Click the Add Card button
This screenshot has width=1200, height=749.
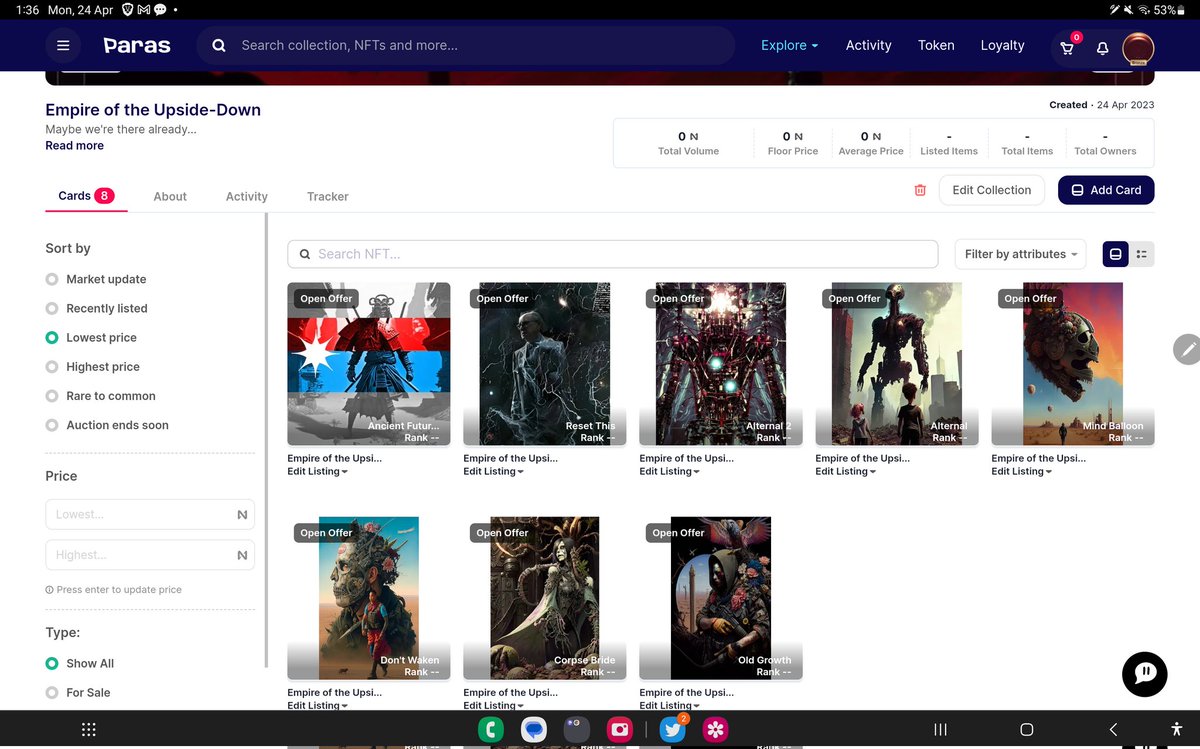coord(1106,190)
